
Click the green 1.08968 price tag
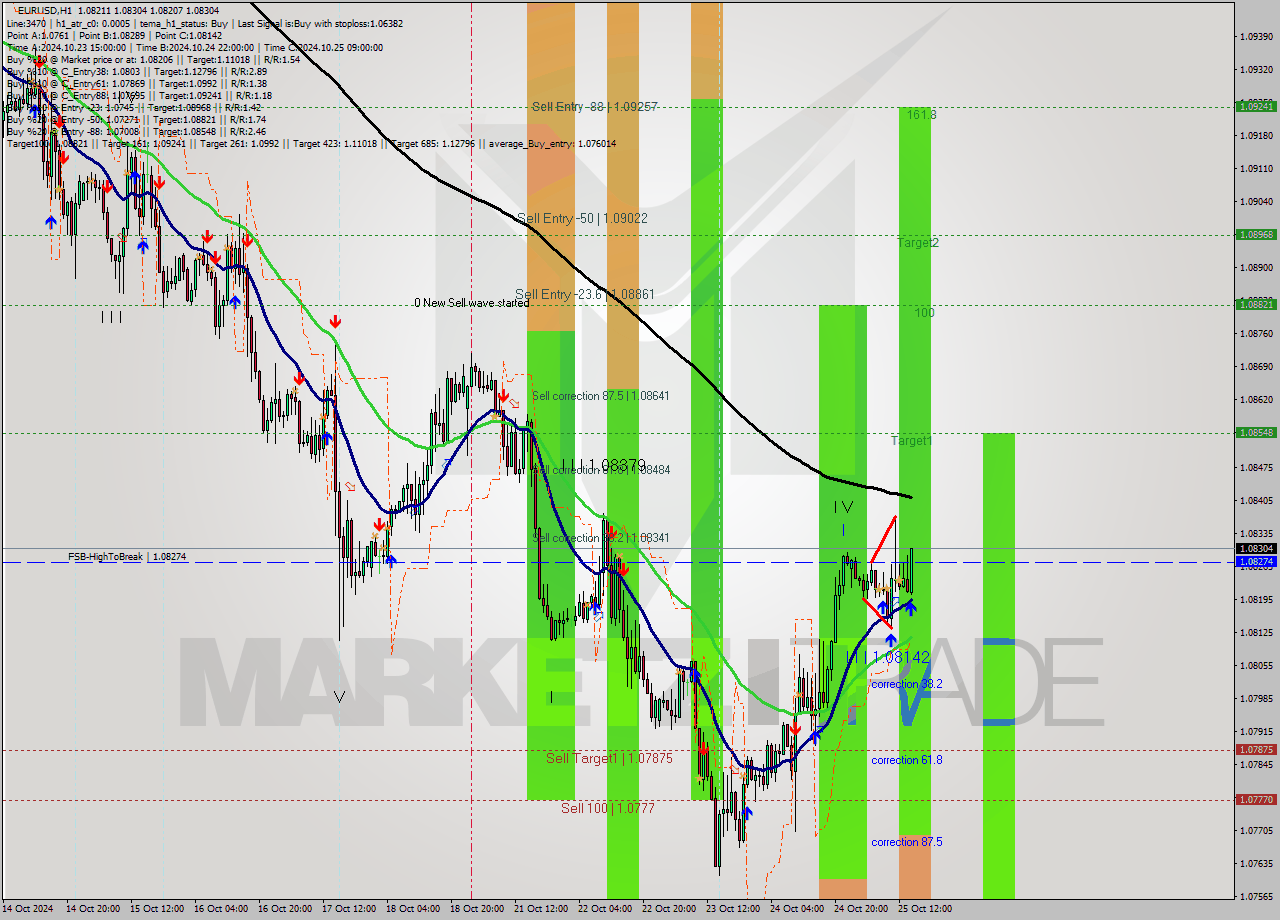1255,235
